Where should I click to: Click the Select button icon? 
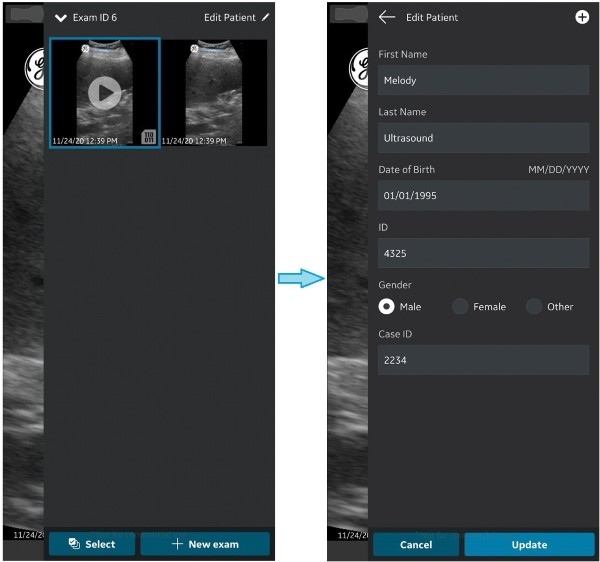[x=74, y=544]
